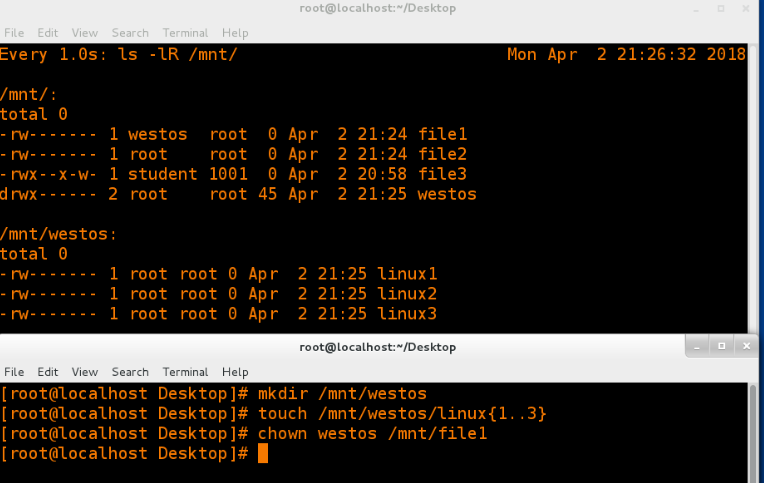The image size is (764, 483).
Task: Click the '1001' group of file3
Action: point(229,174)
